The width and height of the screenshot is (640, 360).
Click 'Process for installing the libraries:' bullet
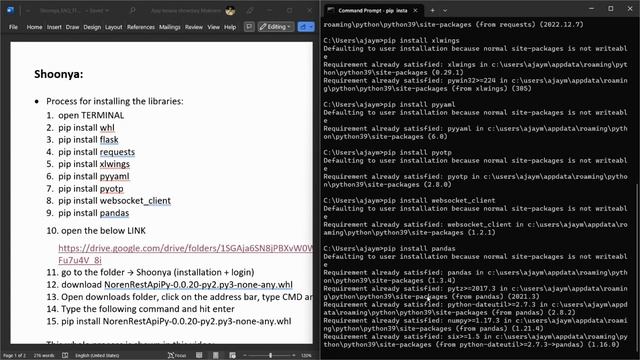pyautogui.click(x=115, y=101)
